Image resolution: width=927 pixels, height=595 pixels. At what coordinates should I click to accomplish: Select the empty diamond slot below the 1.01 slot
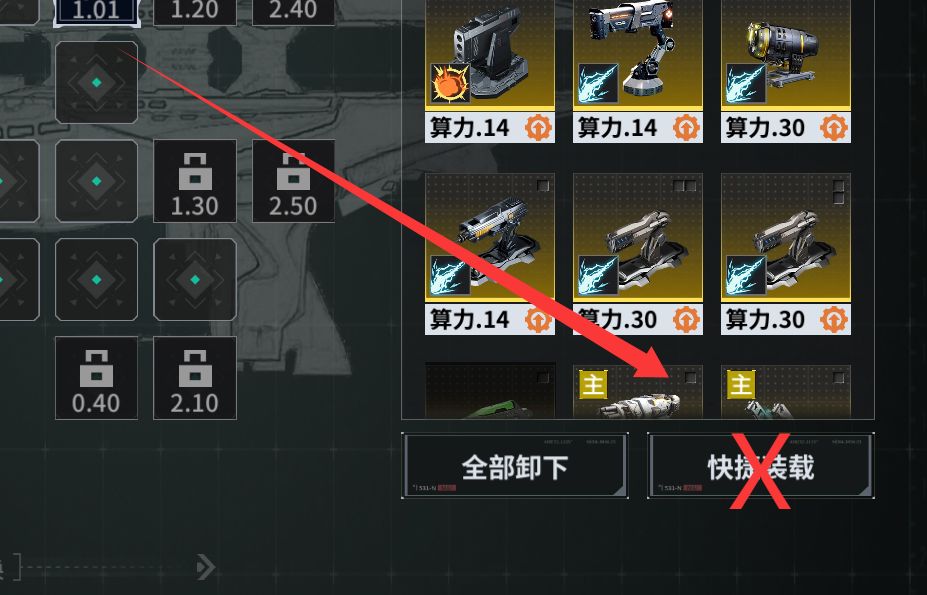pyautogui.click(x=96, y=83)
